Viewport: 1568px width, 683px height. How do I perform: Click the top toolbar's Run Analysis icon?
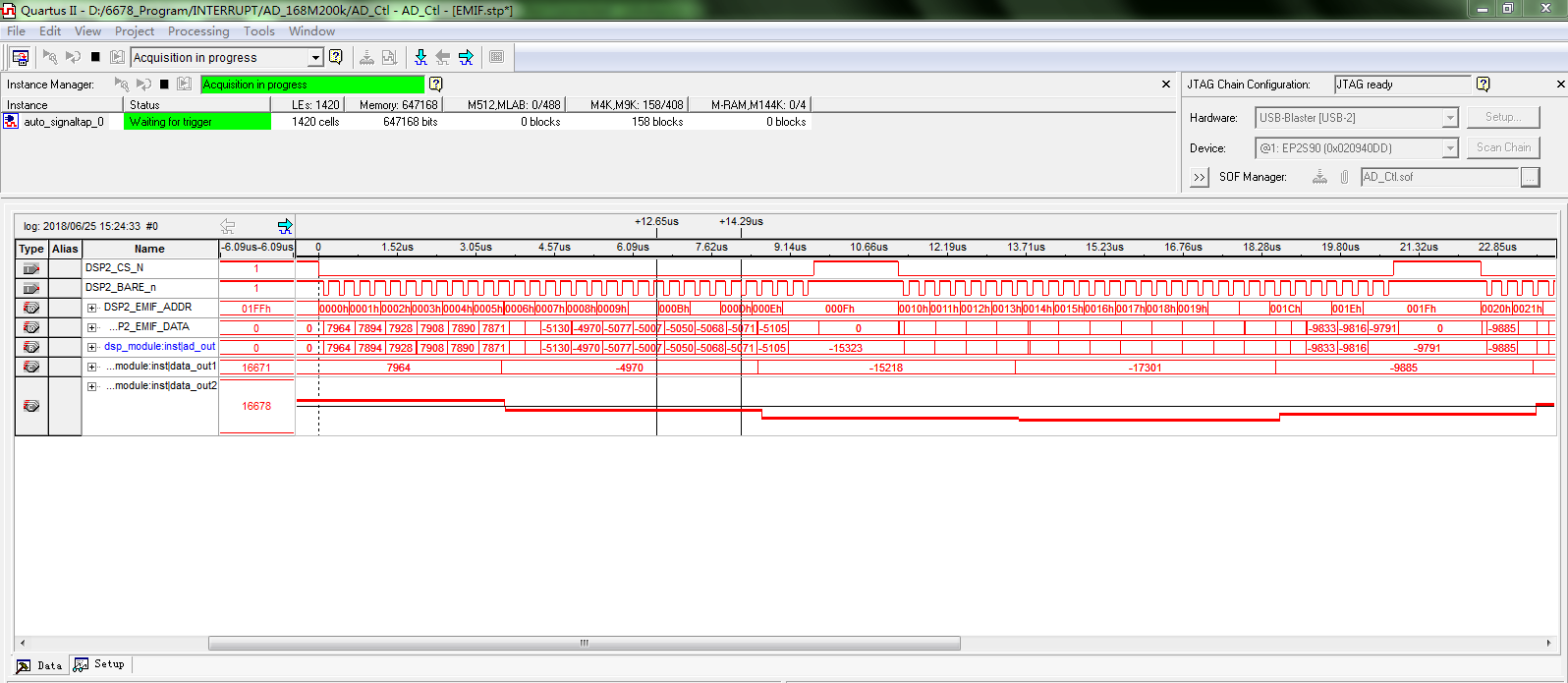(50, 57)
